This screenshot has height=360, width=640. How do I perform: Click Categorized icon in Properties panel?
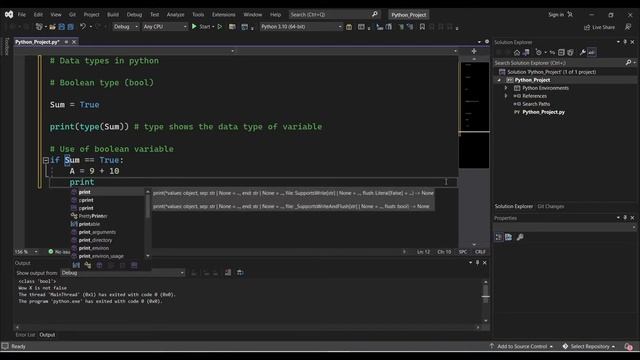coord(498,237)
